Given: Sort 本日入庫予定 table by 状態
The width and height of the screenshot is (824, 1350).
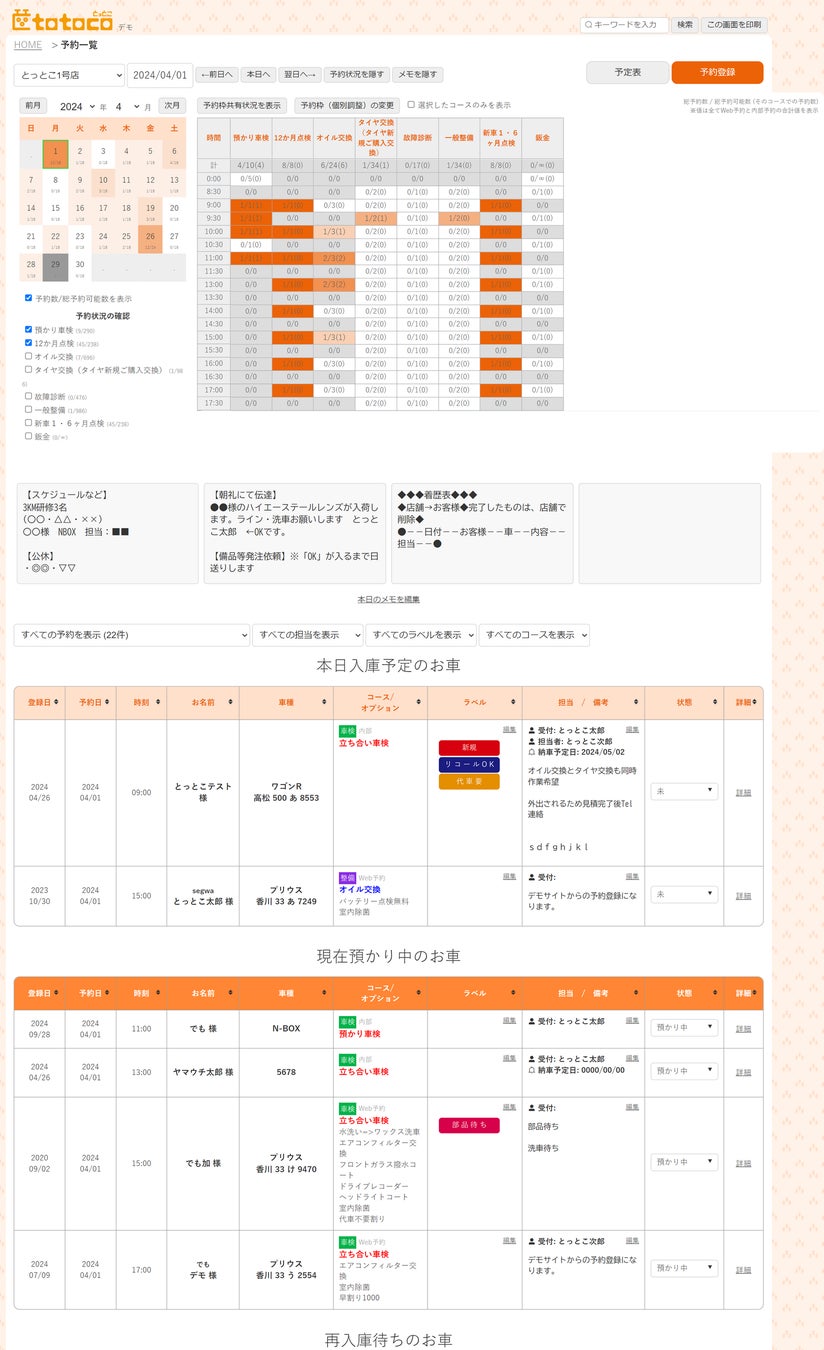Looking at the screenshot, I should pyautogui.click(x=684, y=702).
